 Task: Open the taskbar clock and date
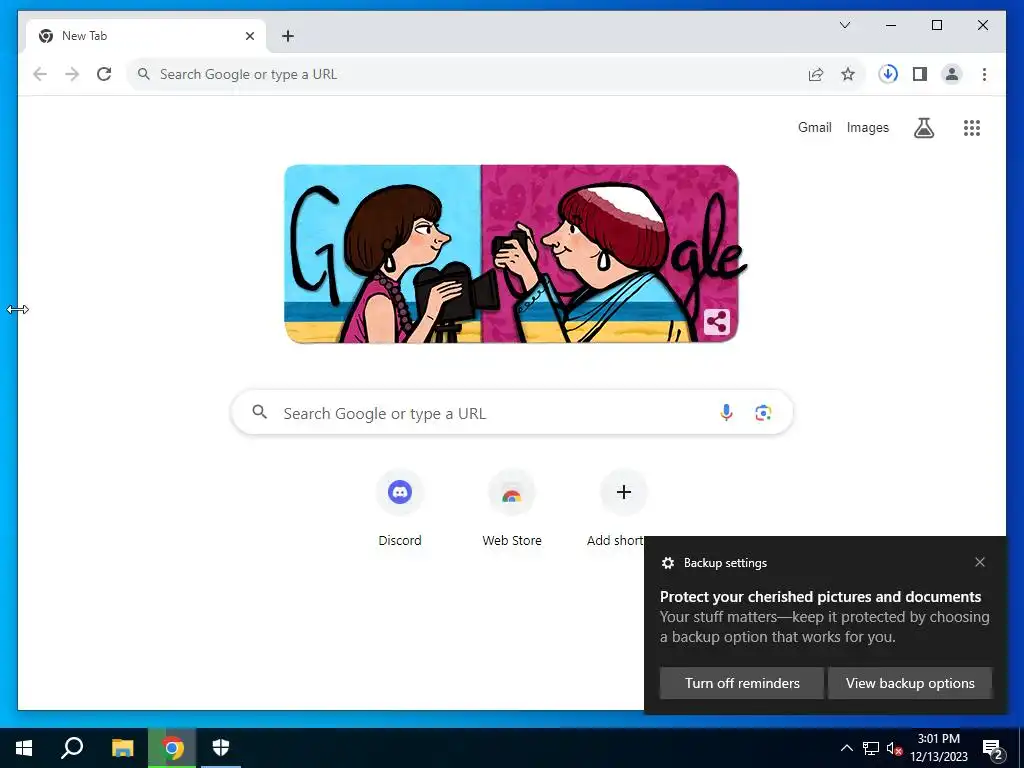pyautogui.click(x=938, y=748)
